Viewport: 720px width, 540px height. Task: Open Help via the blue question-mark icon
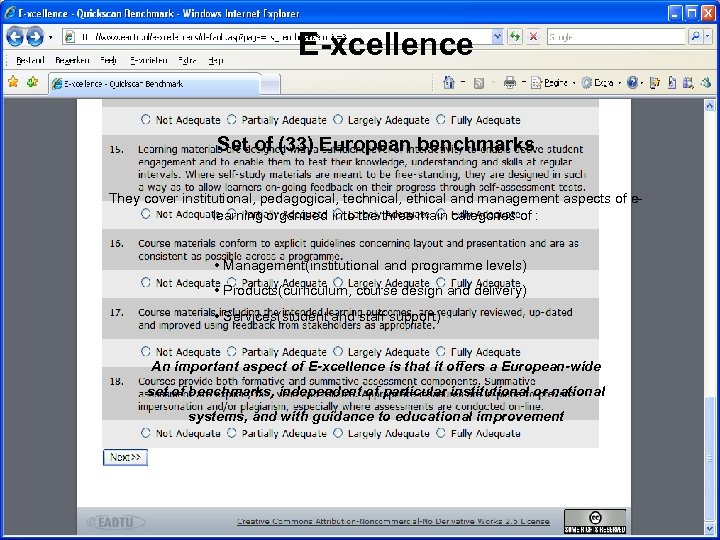pos(632,83)
